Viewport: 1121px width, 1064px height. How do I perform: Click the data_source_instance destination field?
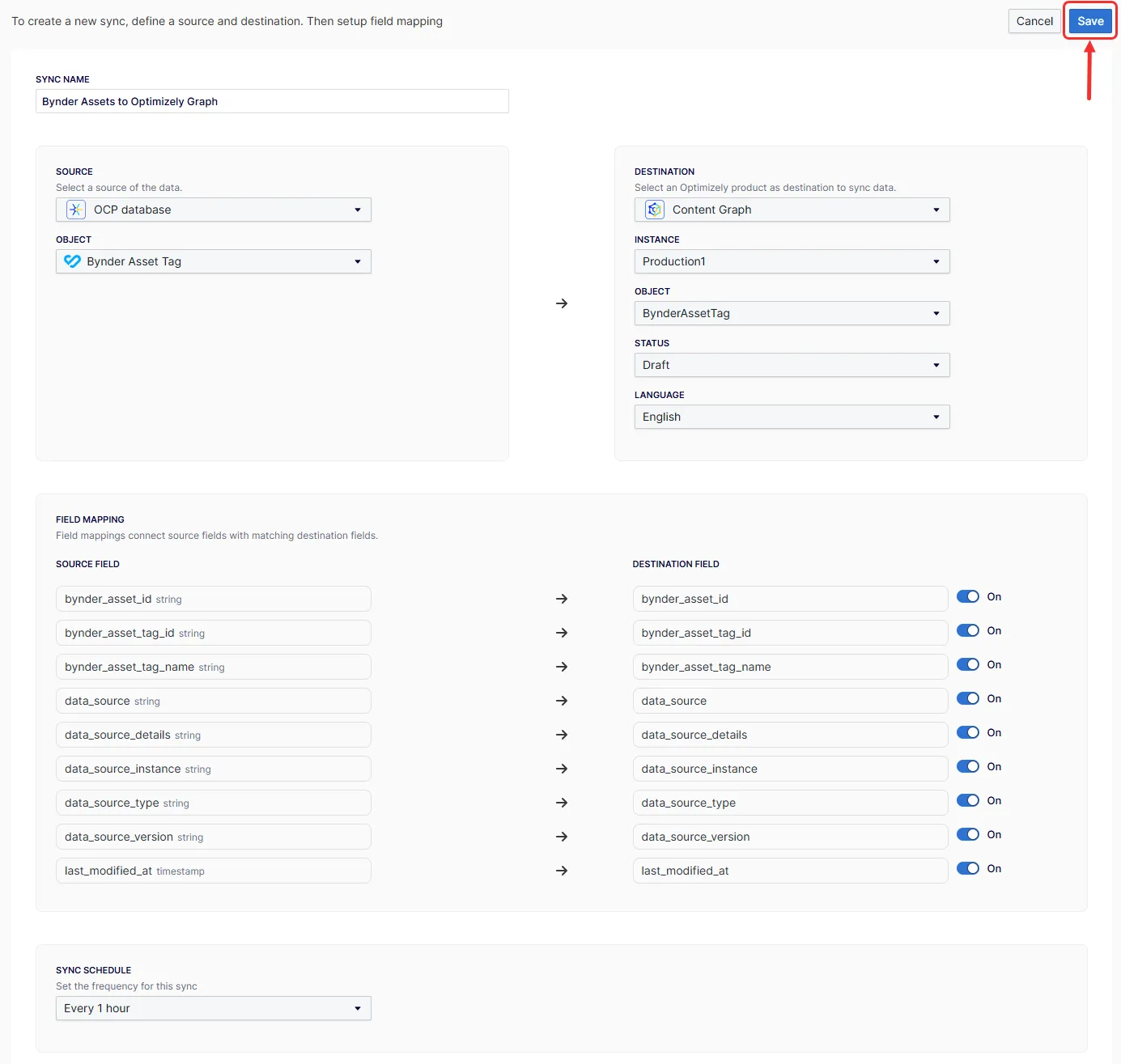tap(790, 769)
